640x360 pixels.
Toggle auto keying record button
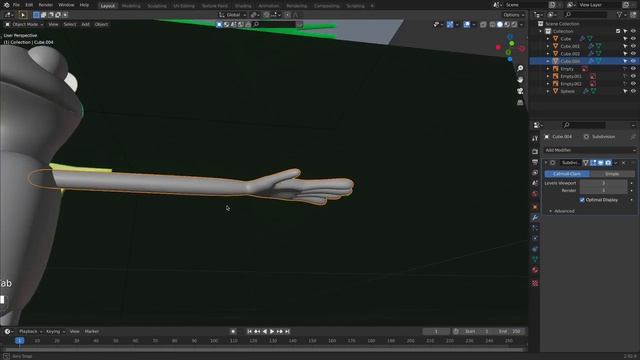coord(233,331)
